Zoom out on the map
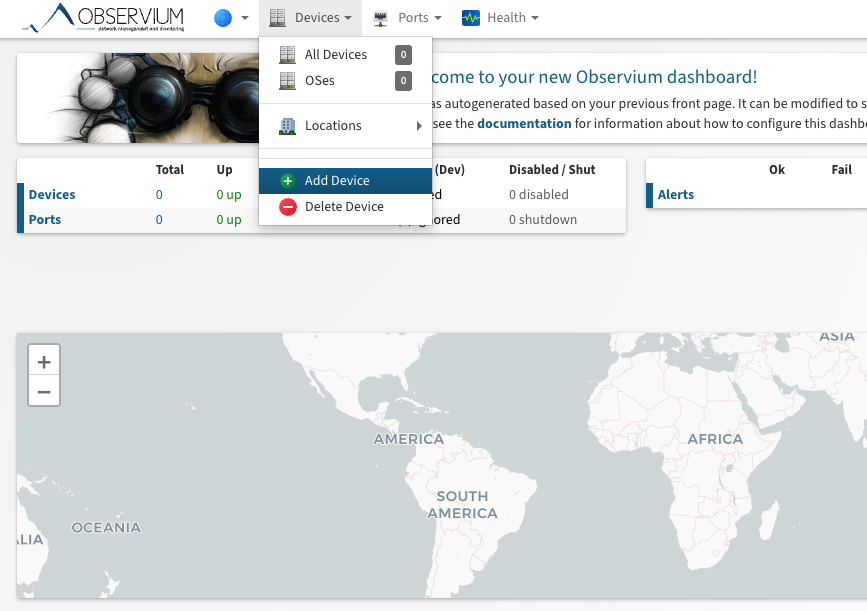867x611 pixels. (x=44, y=392)
